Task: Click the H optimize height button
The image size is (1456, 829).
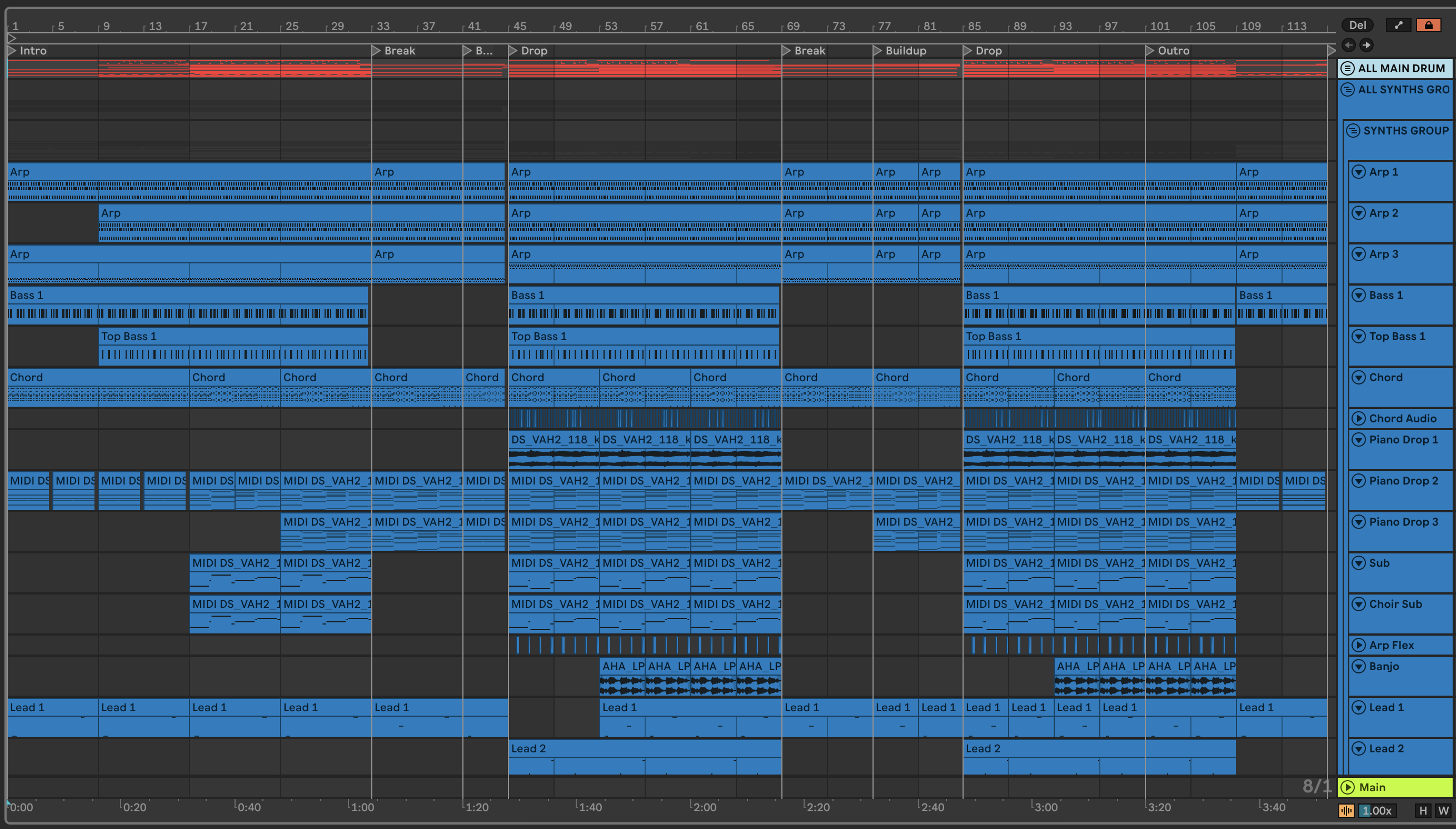Action: pyautogui.click(x=1423, y=811)
